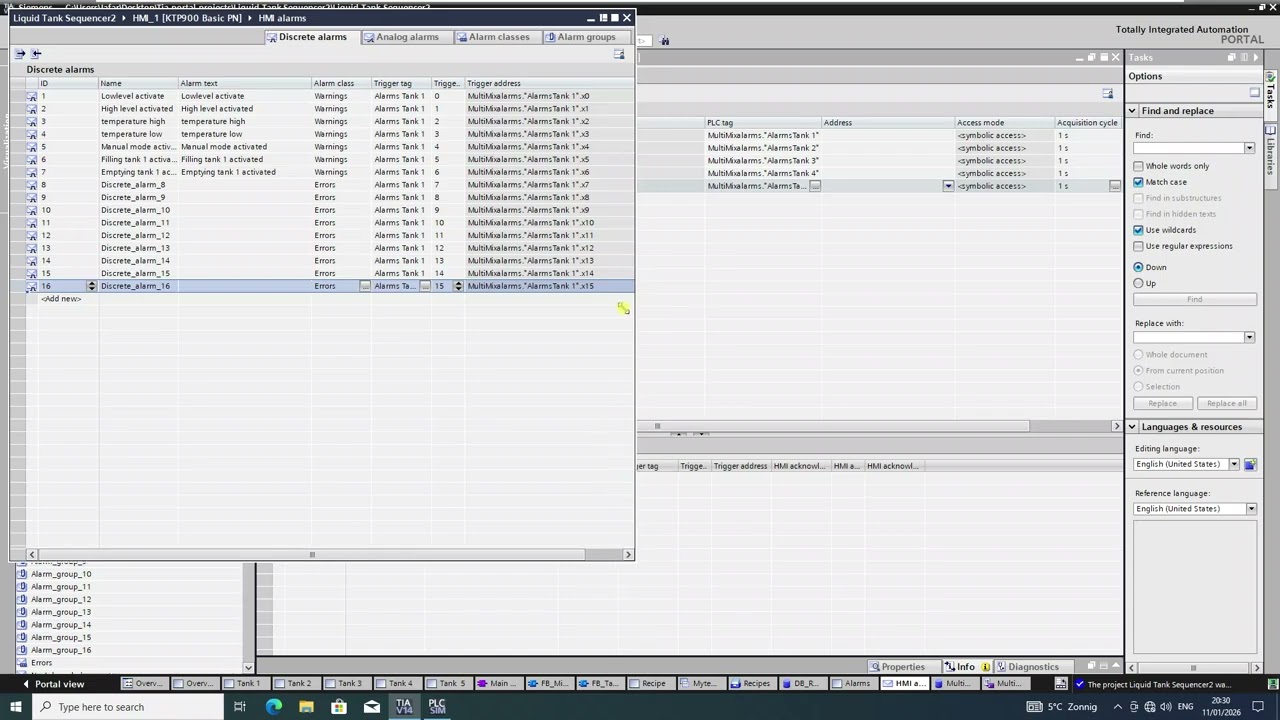Click ID stepper on row 16
Screen dimensions: 1280x720
[x=91, y=286]
